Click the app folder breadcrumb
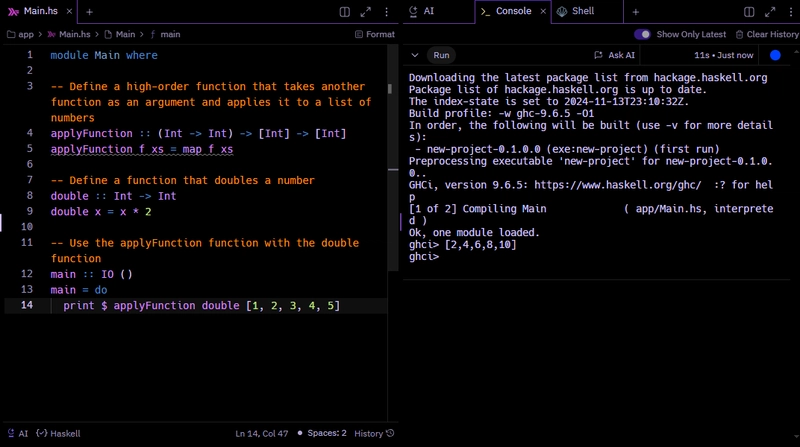 click(x=20, y=34)
